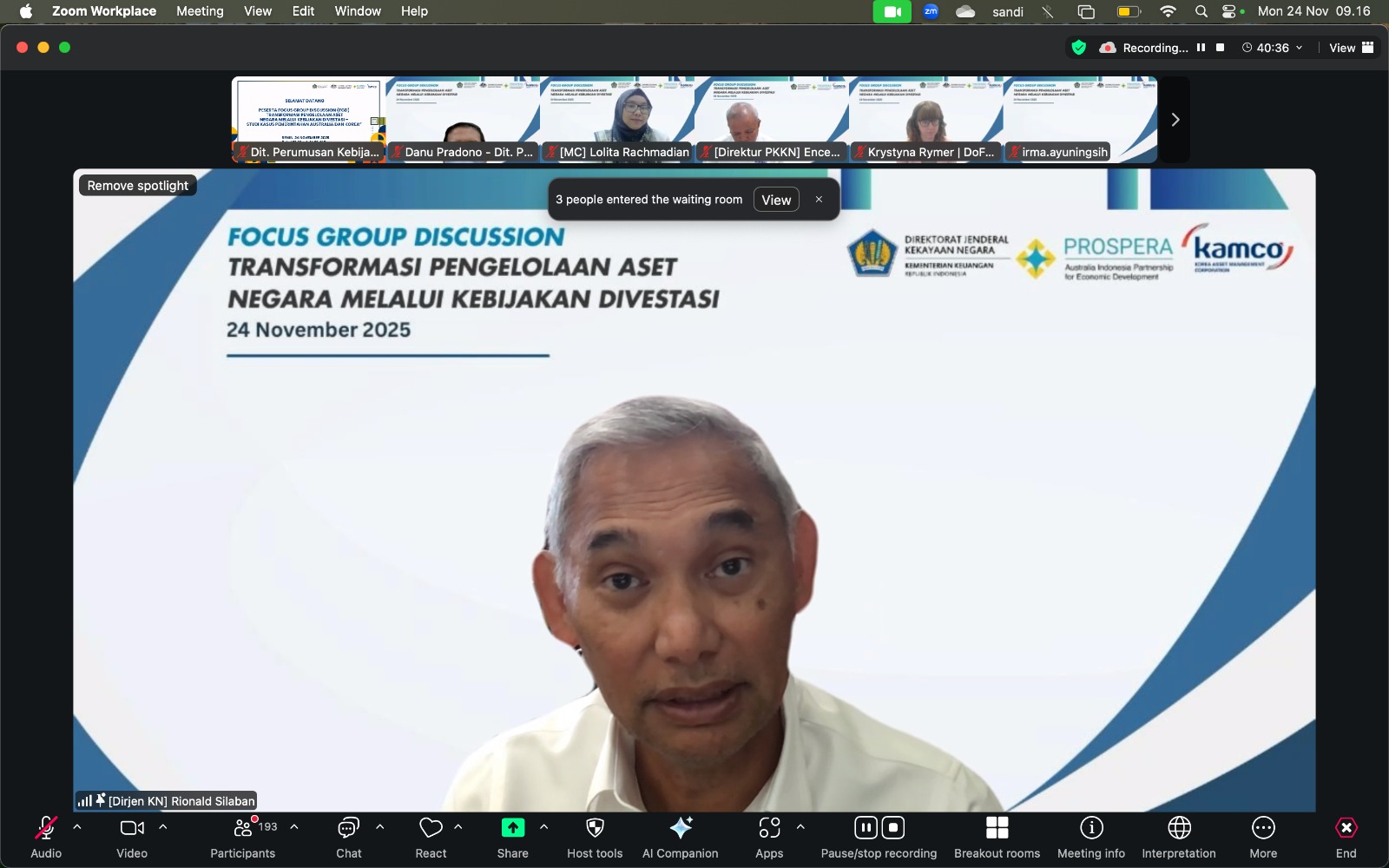Open the Window menu
This screenshot has height=868, width=1389.
(358, 11)
